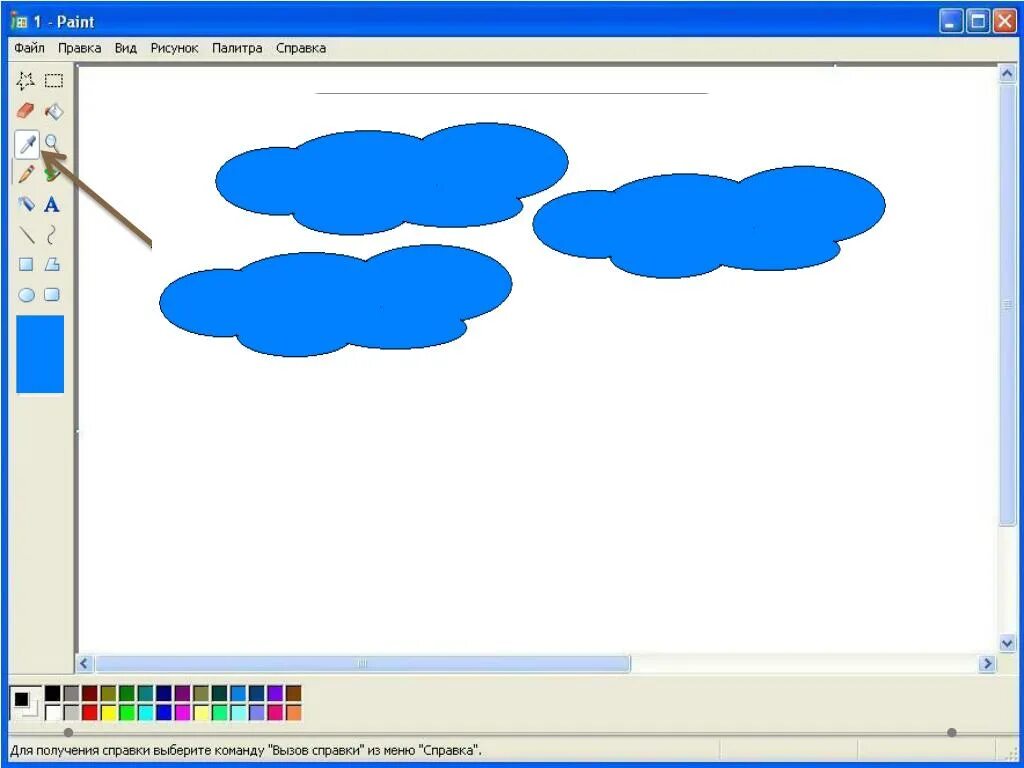Open the Файл menu
The height and width of the screenshot is (768, 1024).
pyautogui.click(x=29, y=48)
